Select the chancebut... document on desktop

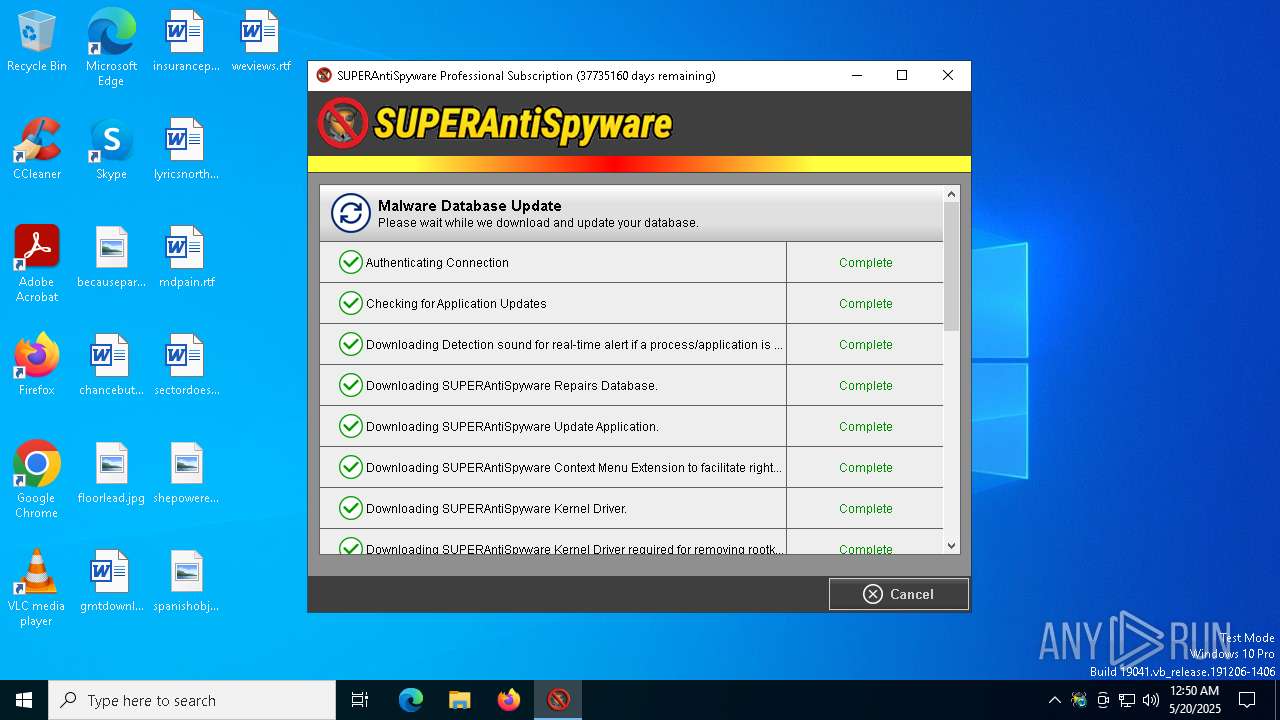(111, 365)
